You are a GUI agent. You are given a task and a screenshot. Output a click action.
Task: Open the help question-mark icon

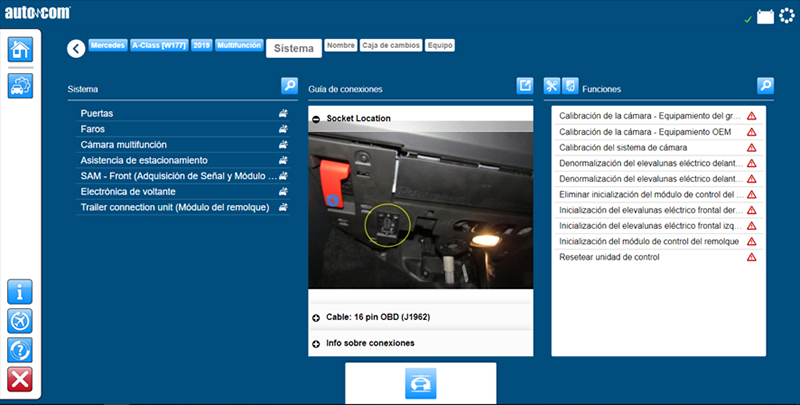click(x=20, y=350)
